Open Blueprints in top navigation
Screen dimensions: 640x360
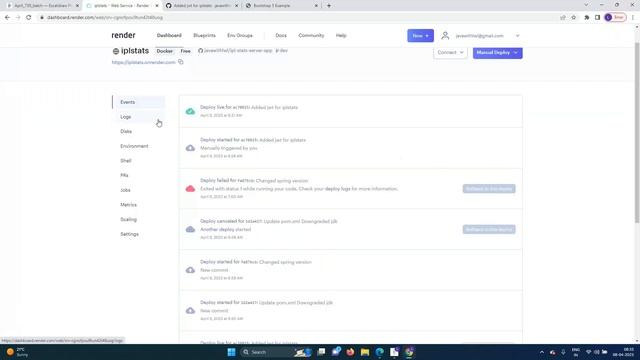point(204,36)
